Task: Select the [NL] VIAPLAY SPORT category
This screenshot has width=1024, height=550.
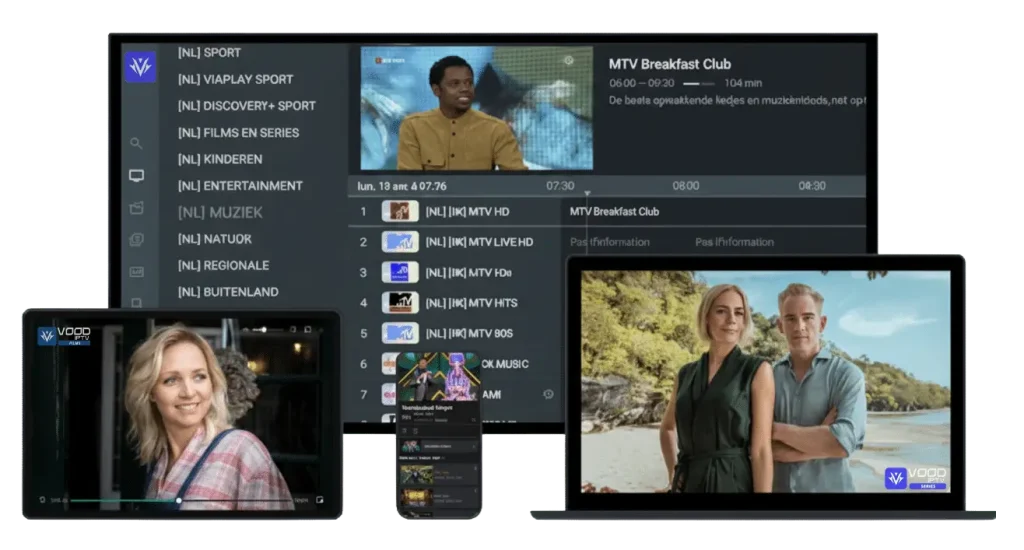Action: pos(236,80)
